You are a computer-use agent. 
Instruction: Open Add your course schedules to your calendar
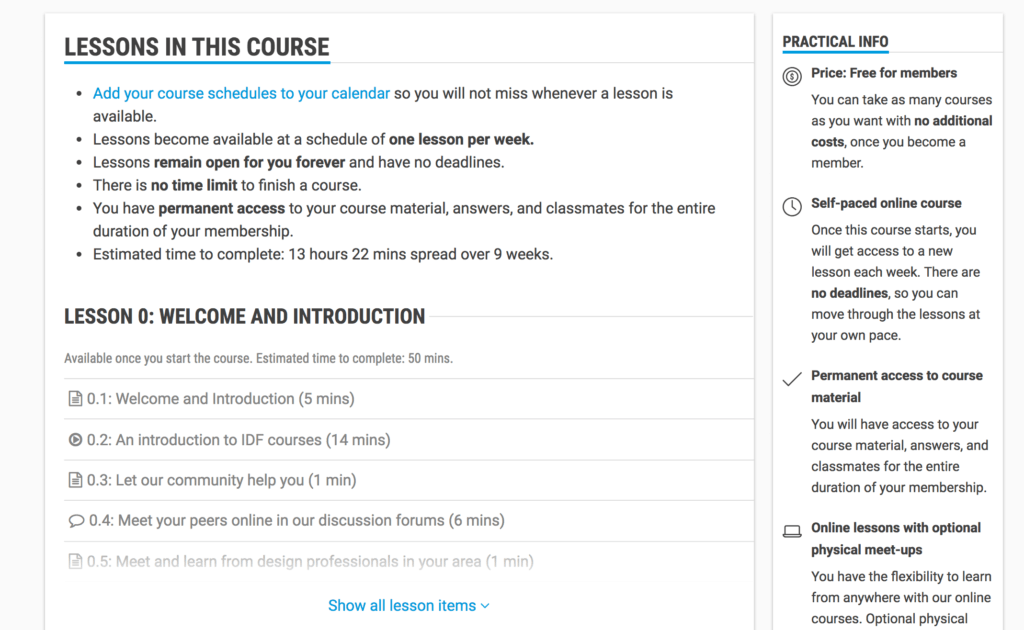click(x=240, y=93)
